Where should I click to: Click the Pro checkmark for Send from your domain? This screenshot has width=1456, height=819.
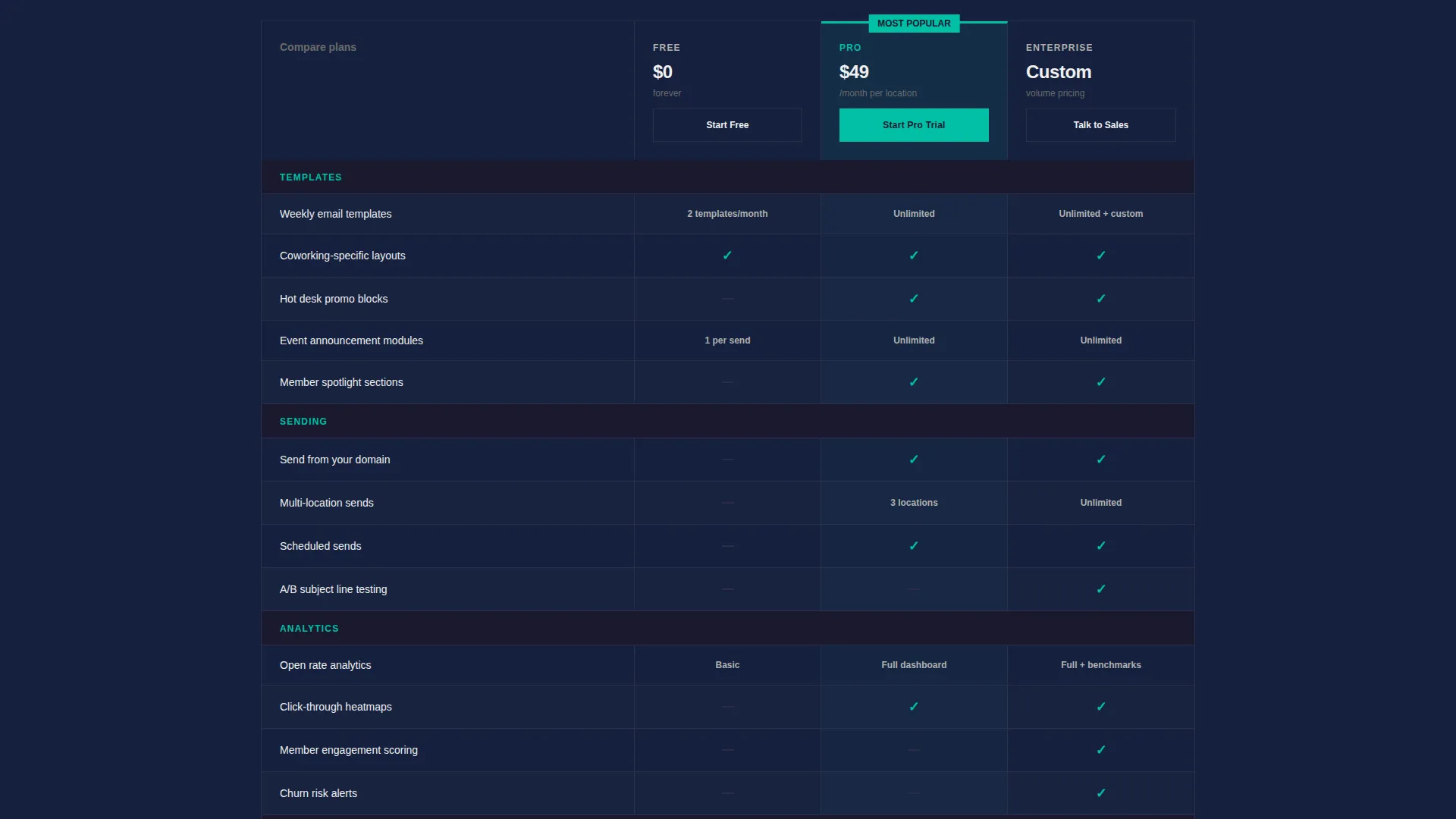(x=914, y=460)
